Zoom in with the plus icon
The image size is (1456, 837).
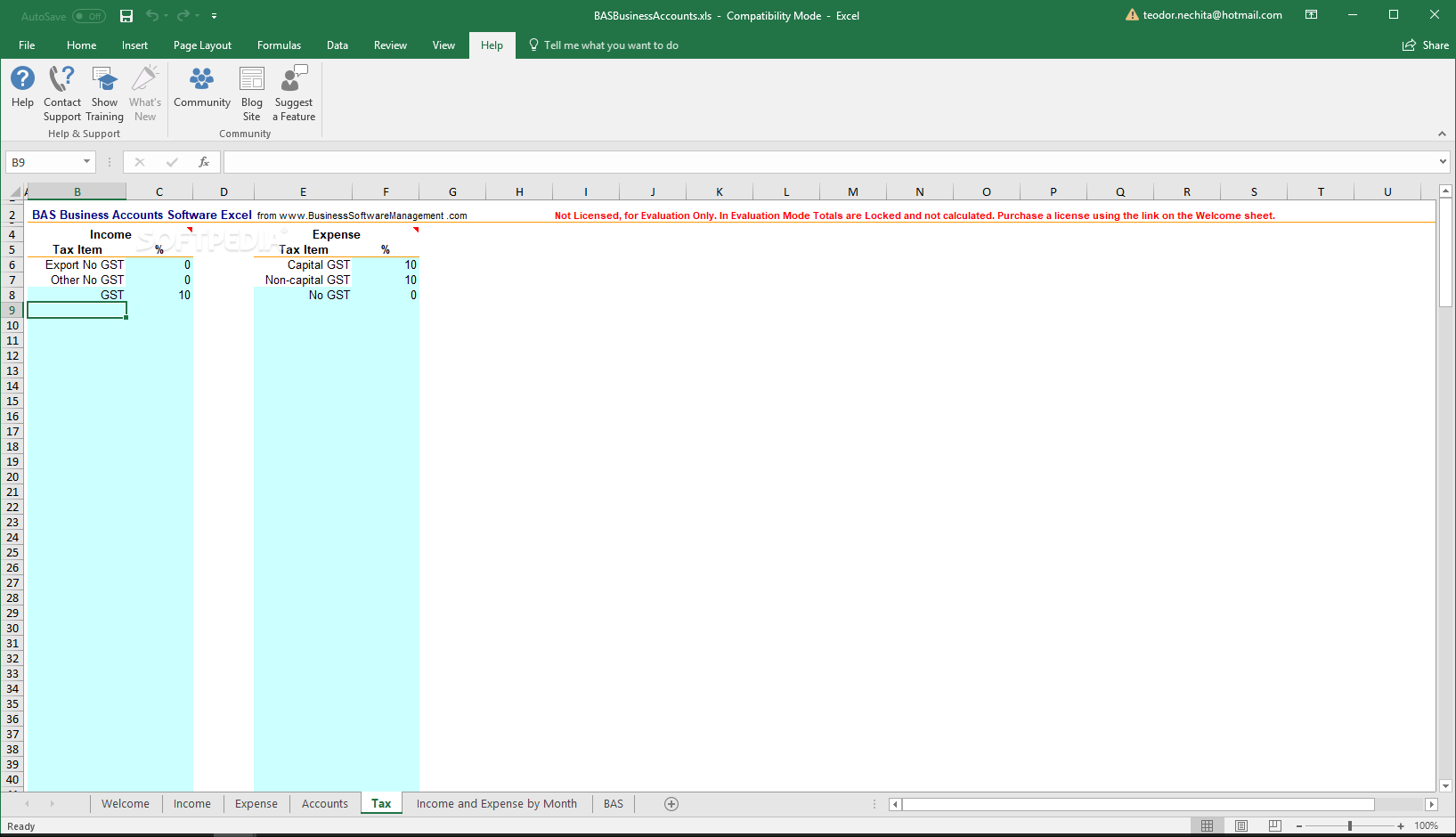coord(1401,826)
